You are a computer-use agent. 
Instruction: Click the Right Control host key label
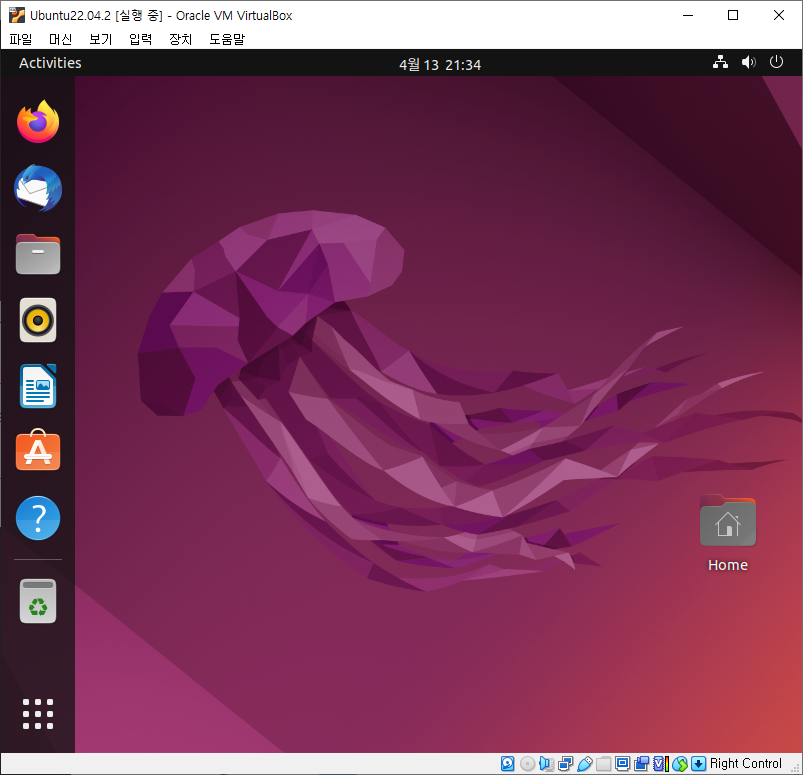point(746,764)
